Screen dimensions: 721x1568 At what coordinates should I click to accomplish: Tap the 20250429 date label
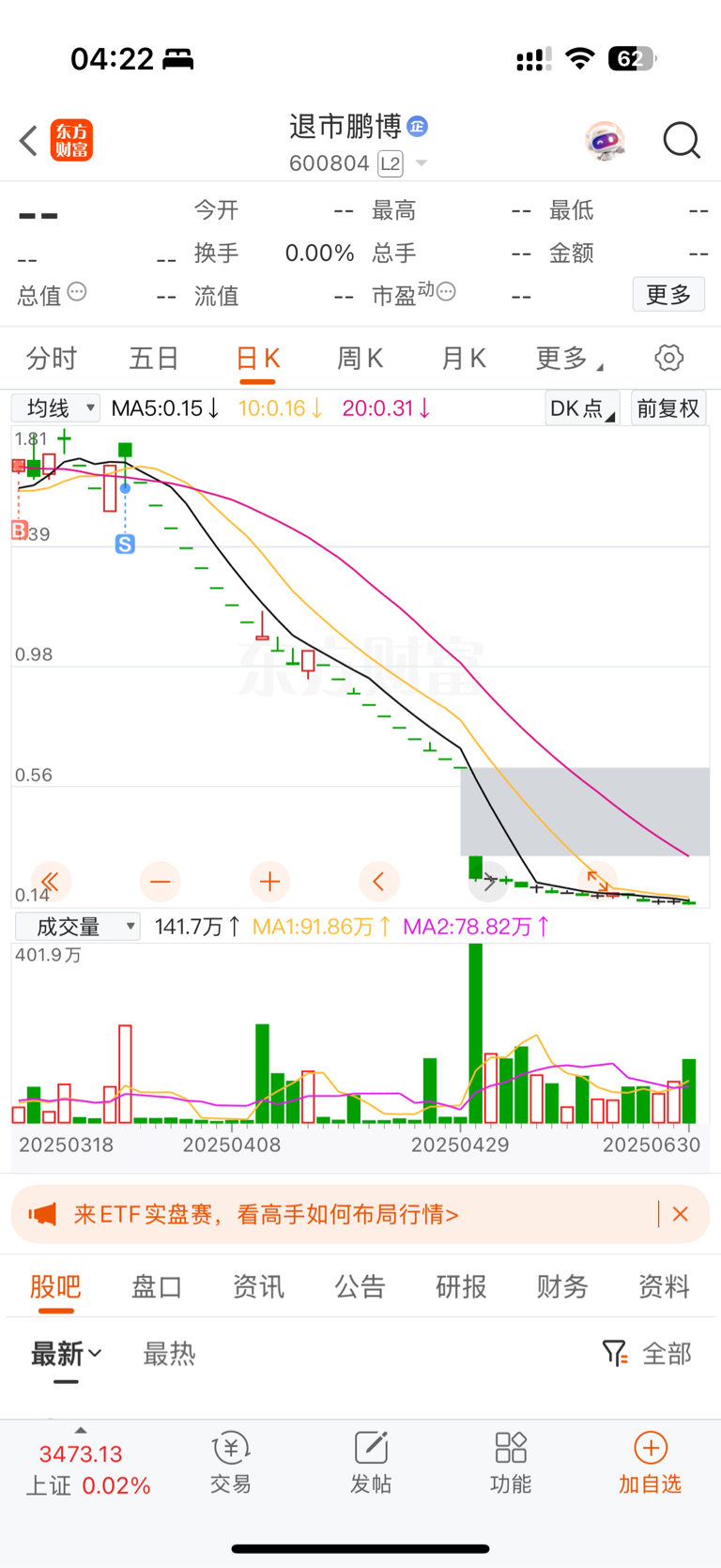click(x=460, y=1145)
